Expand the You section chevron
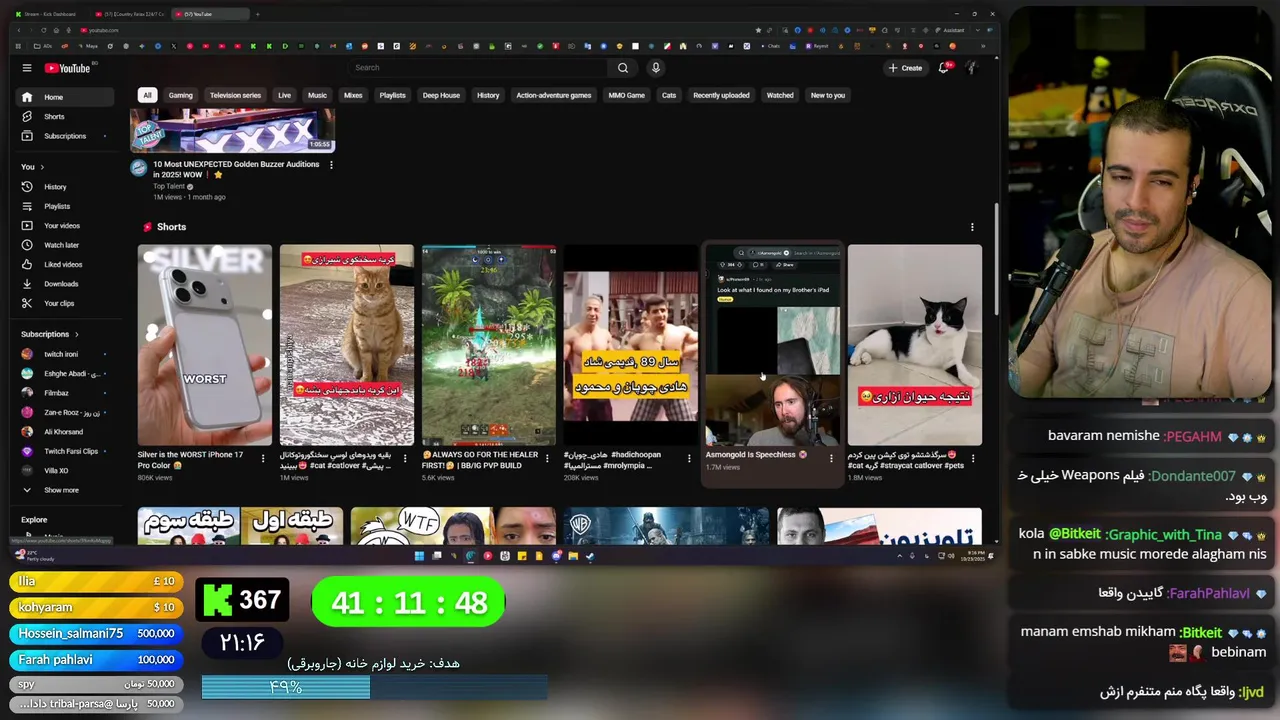This screenshot has height=720, width=1280. coord(42,167)
